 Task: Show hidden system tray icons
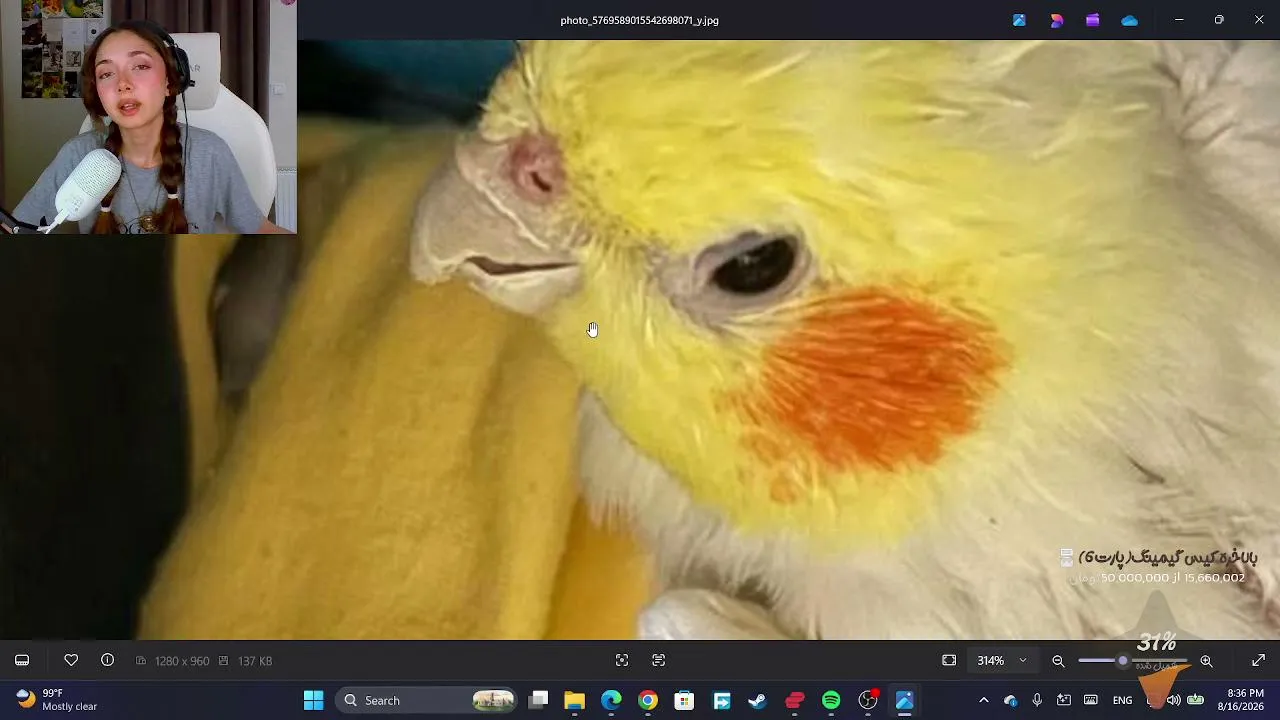tap(983, 700)
